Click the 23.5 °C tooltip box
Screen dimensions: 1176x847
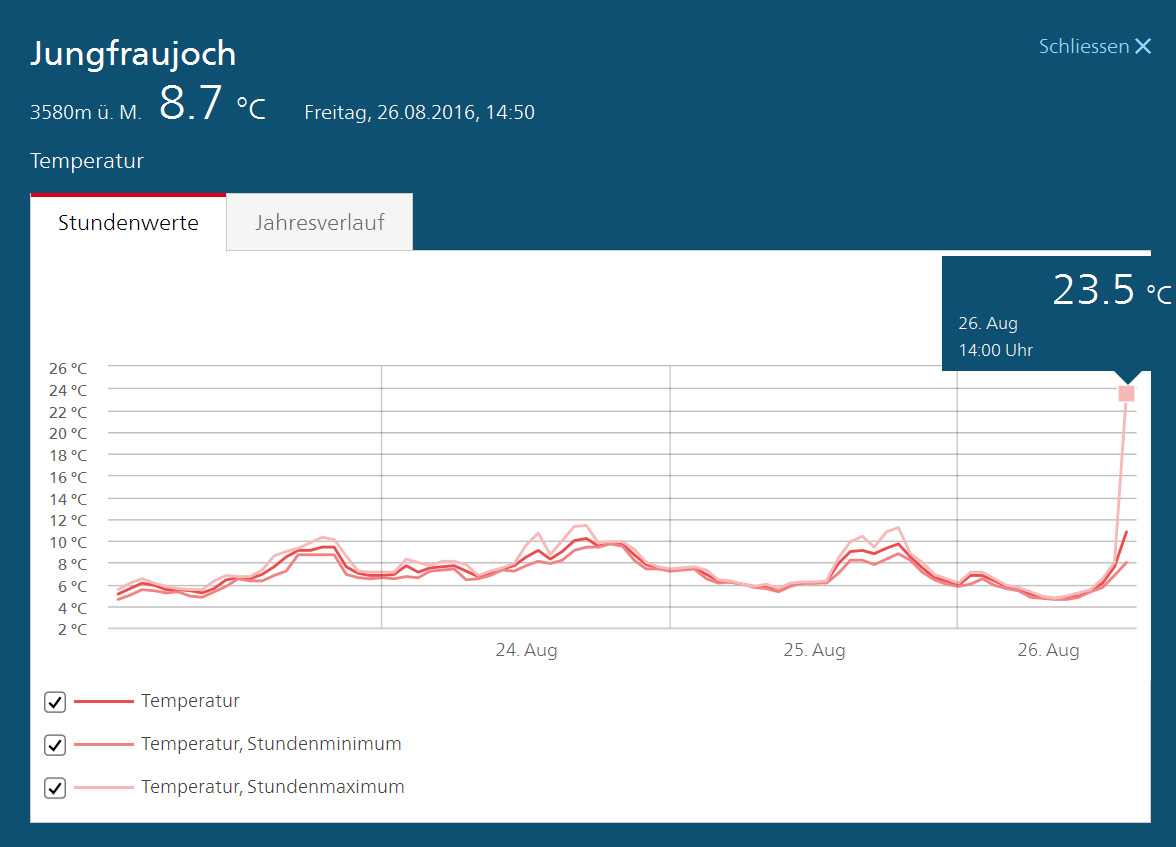pyautogui.click(x=1058, y=313)
